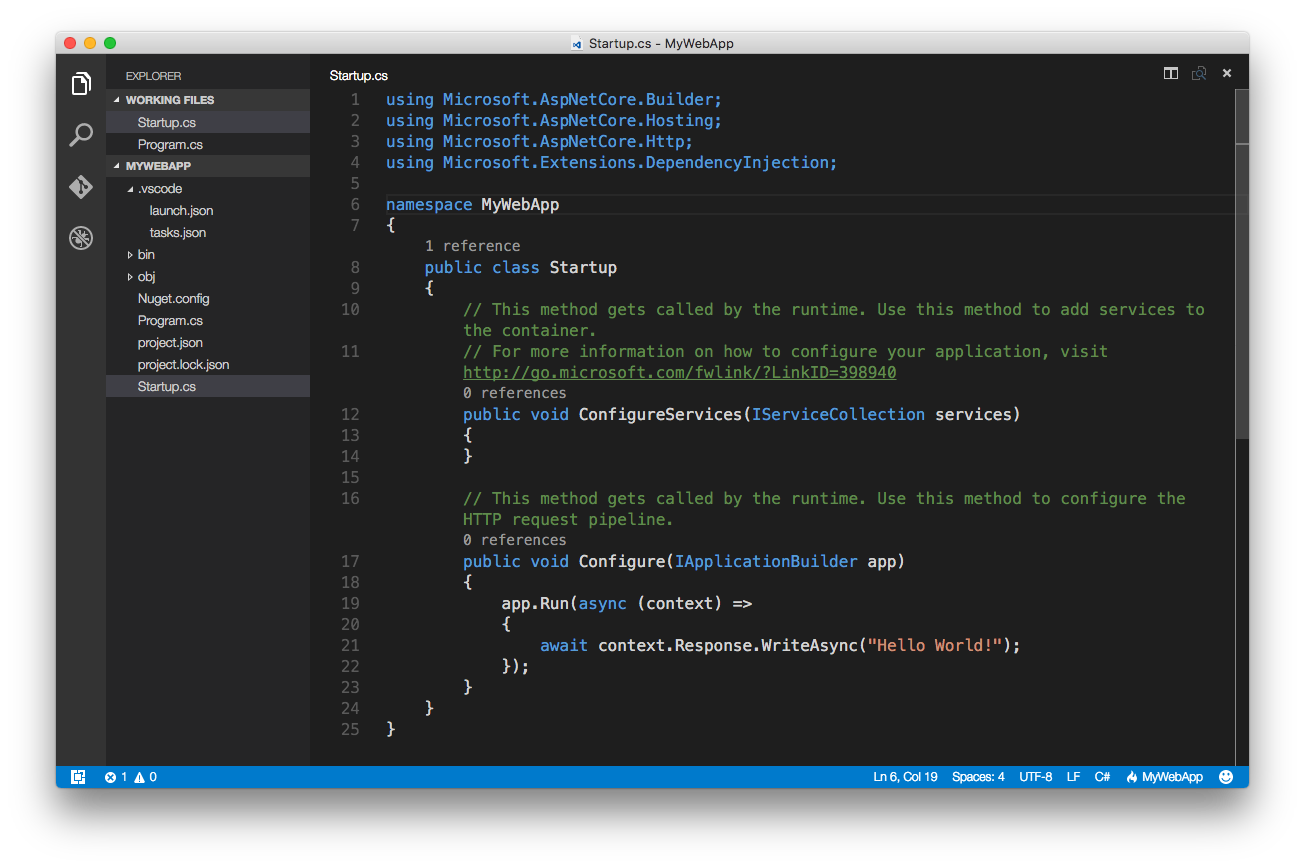Click the show changes icon beside split editor
The width and height of the screenshot is (1305, 868).
tap(1198, 73)
